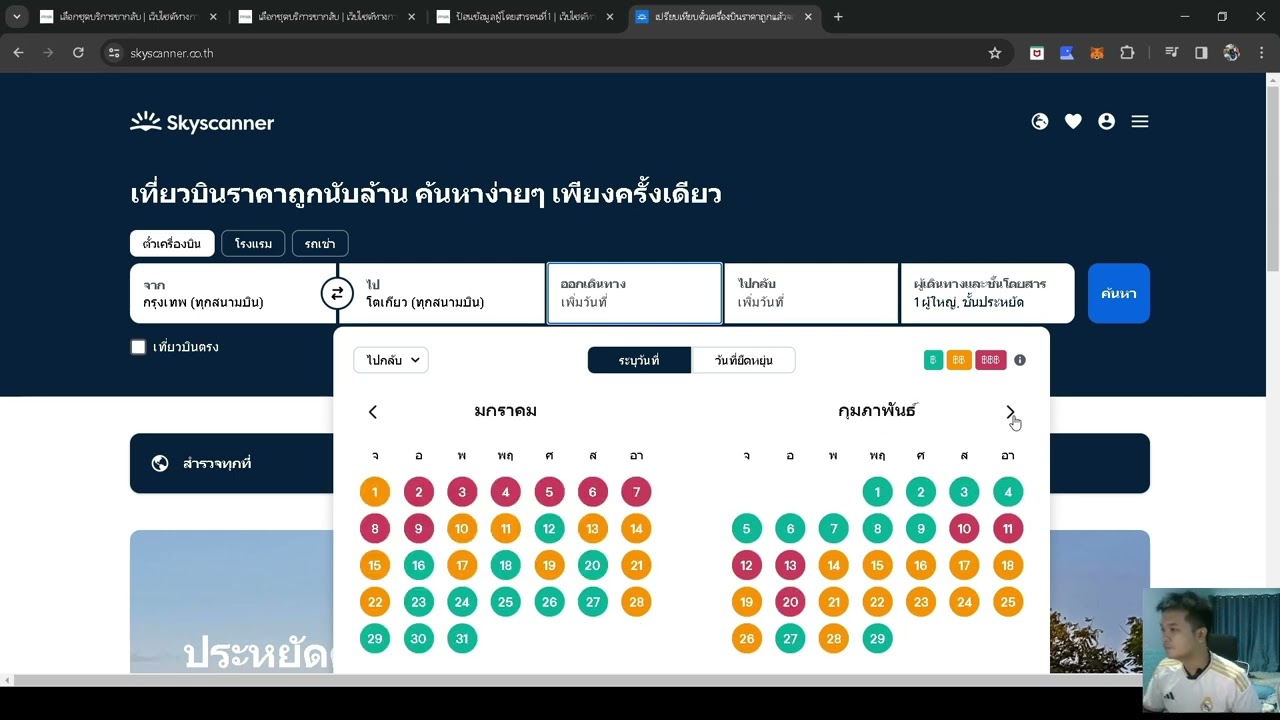Pick February 14 on the calendar
The height and width of the screenshot is (720, 1280).
834,565
